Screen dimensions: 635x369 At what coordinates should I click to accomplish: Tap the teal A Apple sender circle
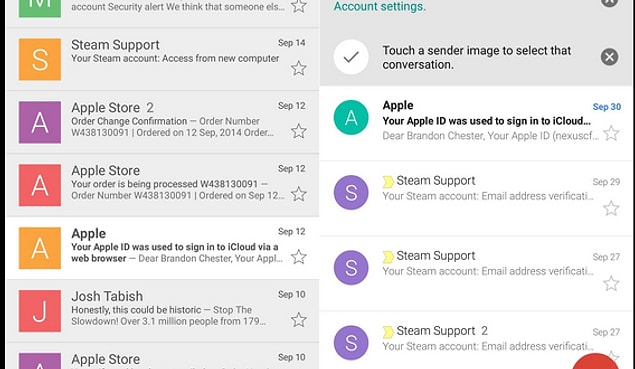351,117
